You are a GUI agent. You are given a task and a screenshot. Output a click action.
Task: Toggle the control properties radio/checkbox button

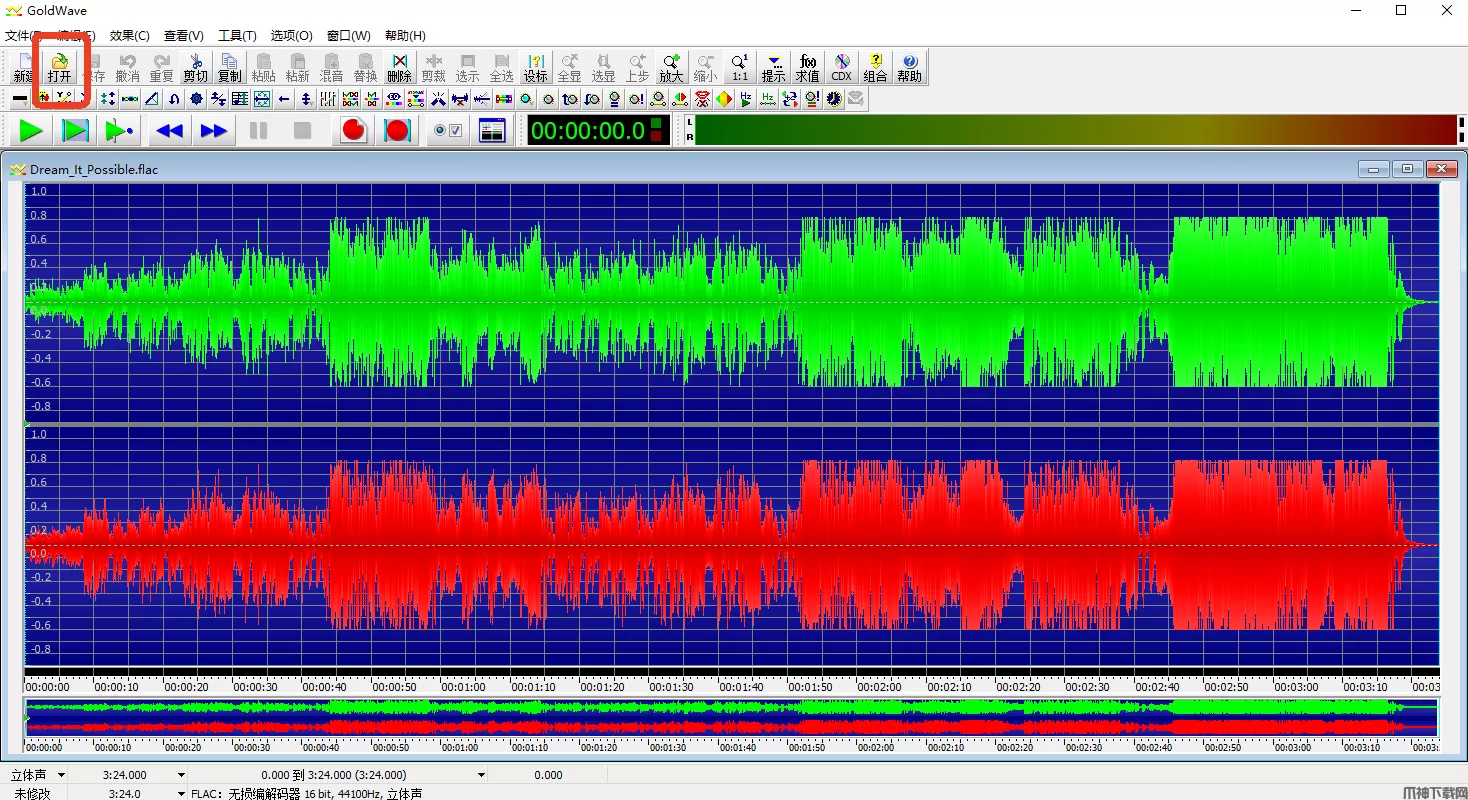[447, 130]
